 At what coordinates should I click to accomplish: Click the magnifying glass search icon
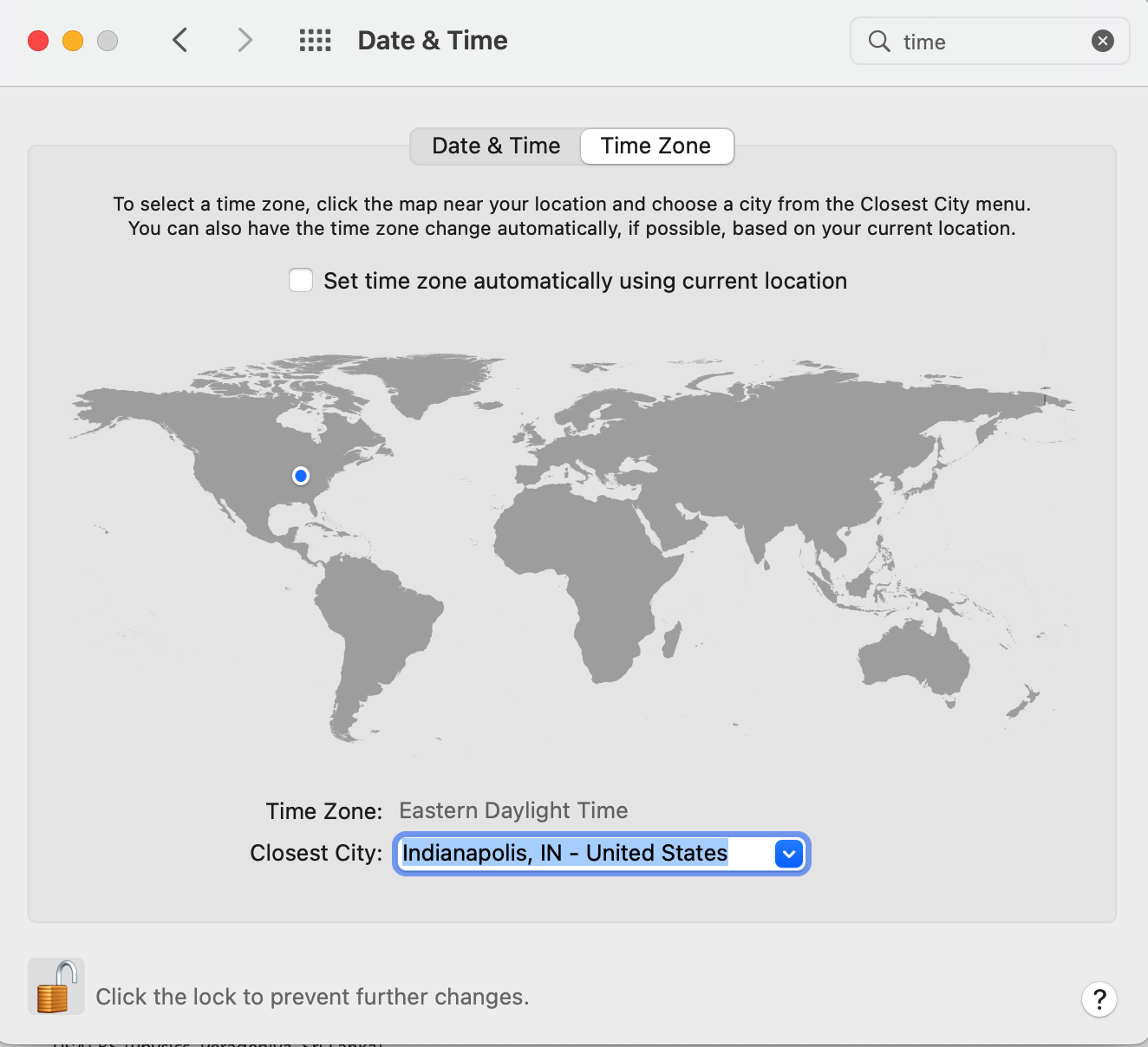pos(879,41)
